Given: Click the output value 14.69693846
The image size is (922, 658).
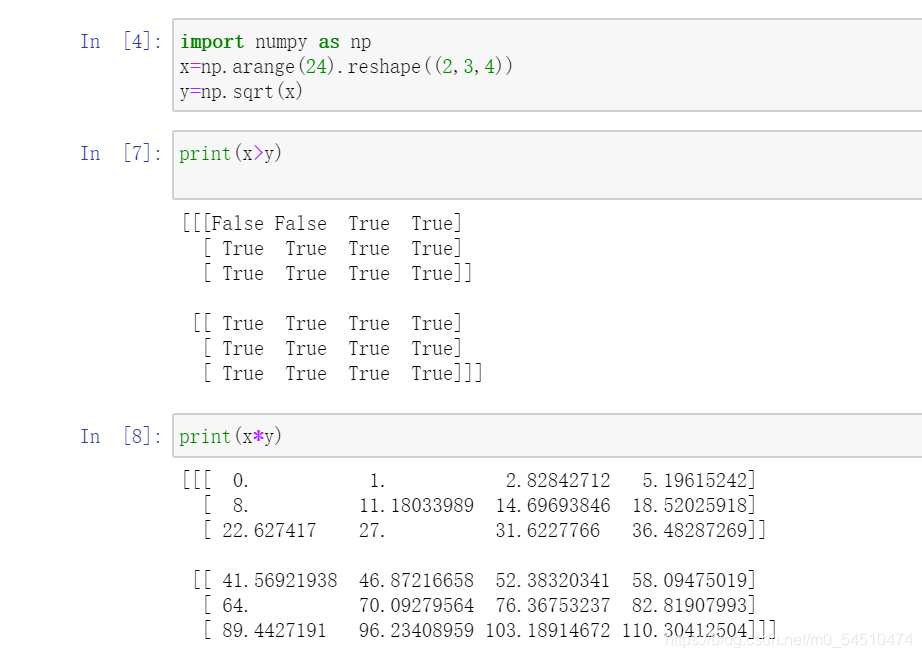Looking at the screenshot, I should click(553, 506).
